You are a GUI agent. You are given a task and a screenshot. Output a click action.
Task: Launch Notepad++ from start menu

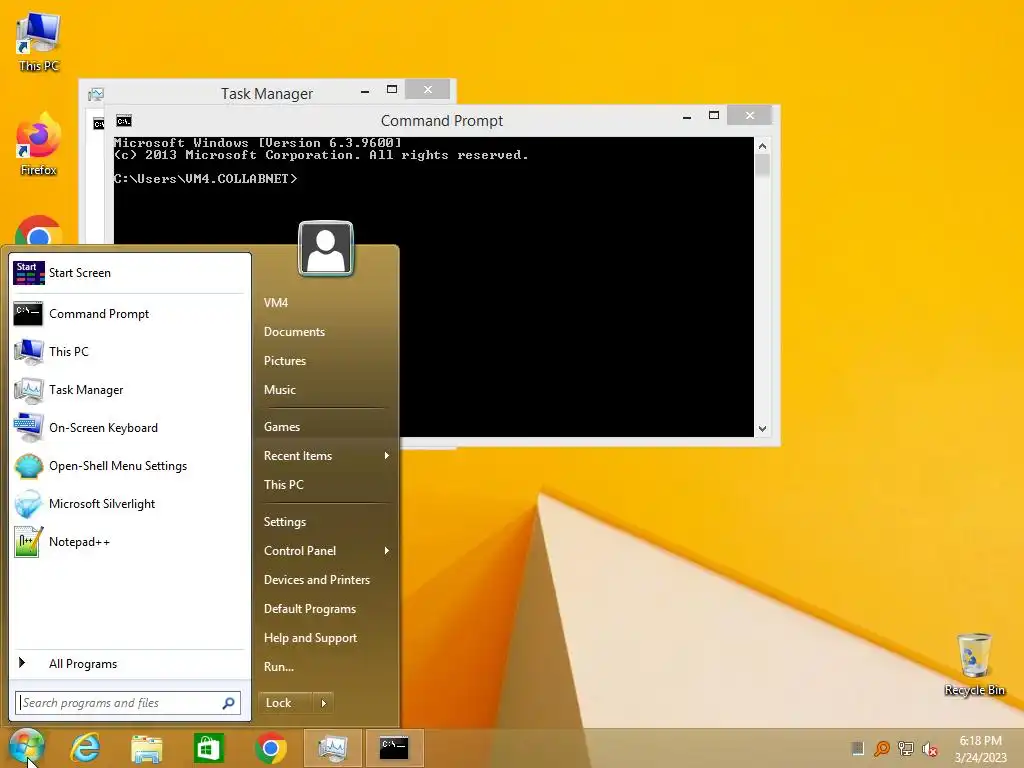pyautogui.click(x=129, y=542)
